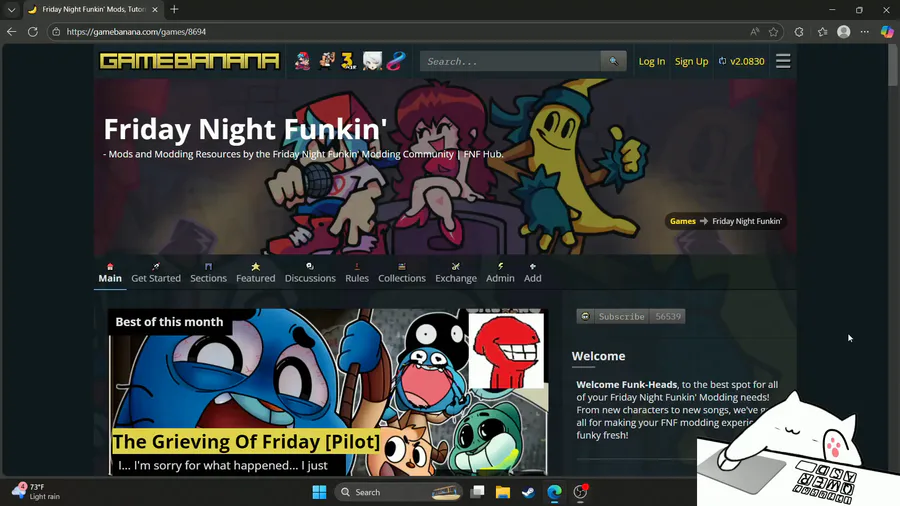This screenshot has height=506, width=900.
Task: Open Friday Night Funkin' game shortcut icon
Action: tap(302, 61)
